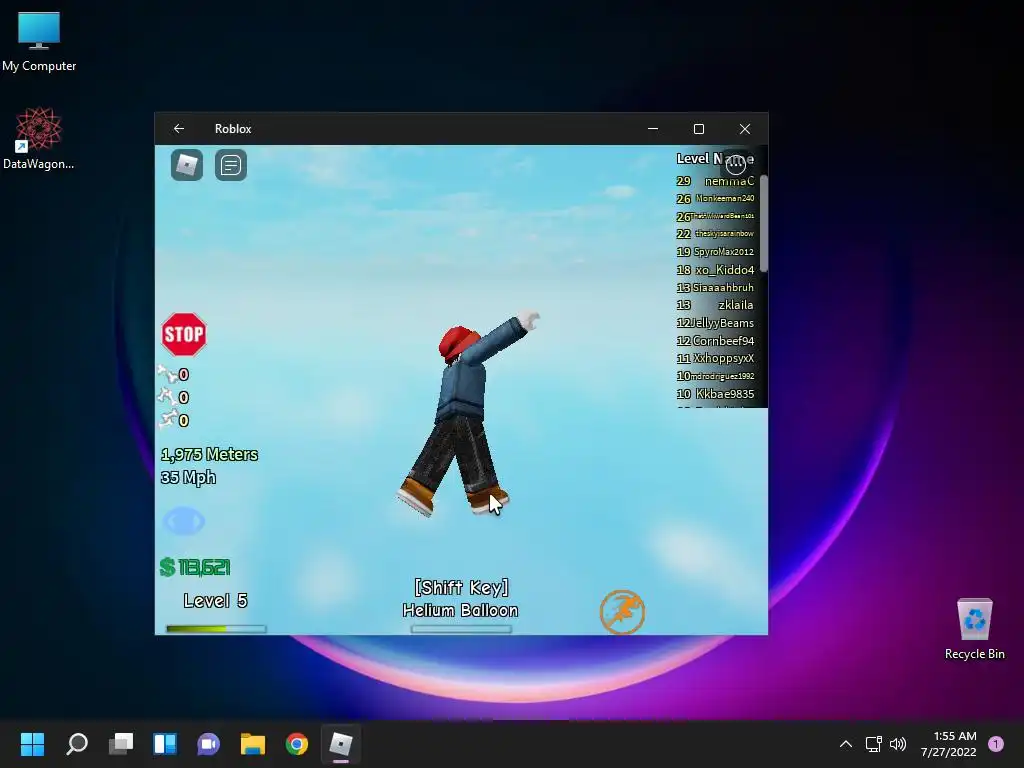The image size is (1024, 768).
Task: Select theskyisarainbow in the leaderboard
Action: pyautogui.click(x=725, y=234)
